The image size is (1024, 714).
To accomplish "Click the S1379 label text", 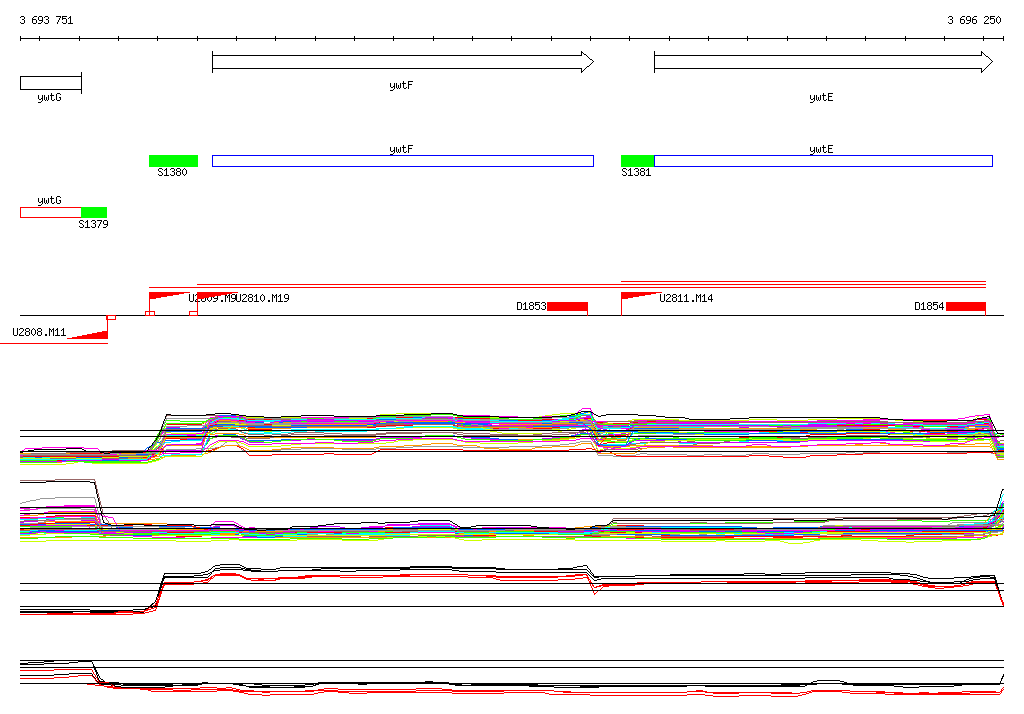I will click(x=93, y=224).
